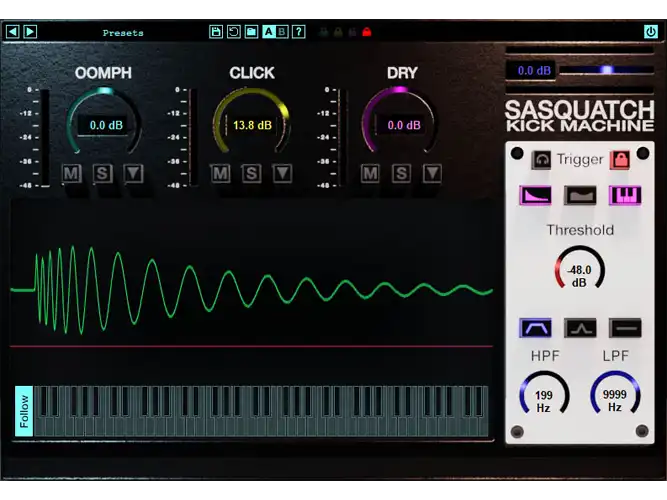Viewport: 667px width, 500px height.
Task: Select the MIDI keyboard trigger mode icon
Action: coord(625,196)
